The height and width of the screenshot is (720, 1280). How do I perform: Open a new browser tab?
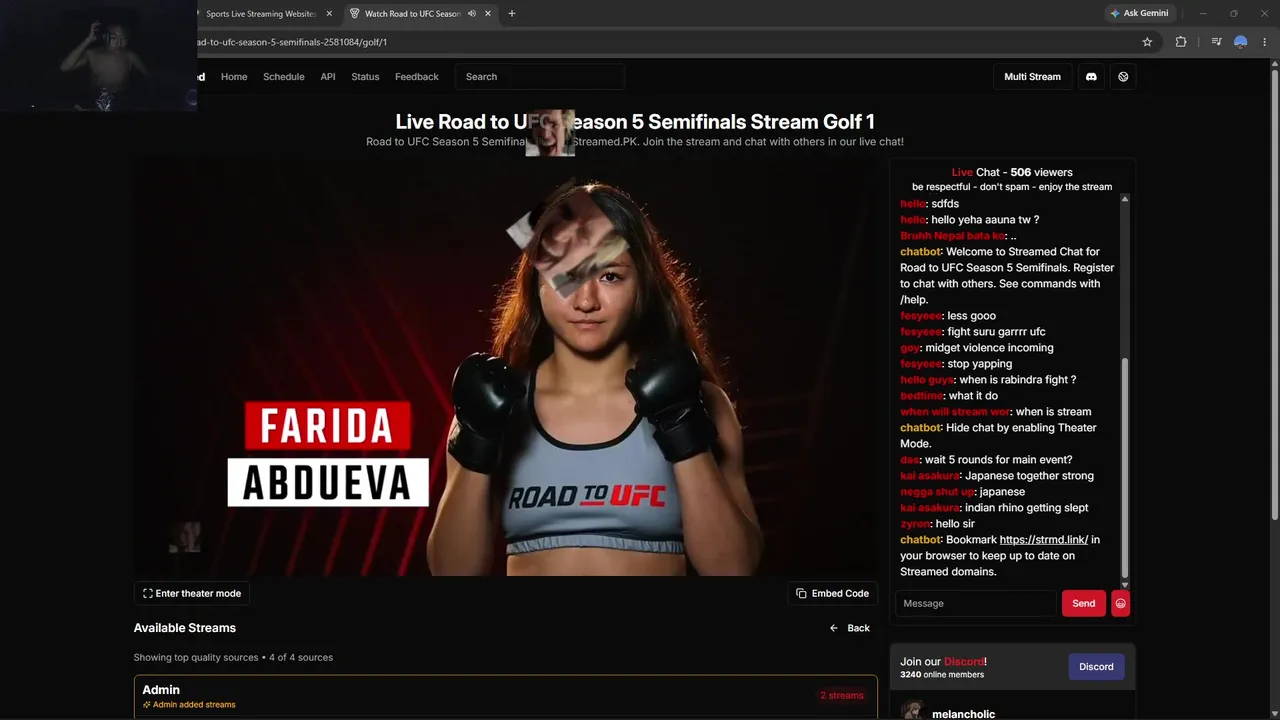[512, 14]
